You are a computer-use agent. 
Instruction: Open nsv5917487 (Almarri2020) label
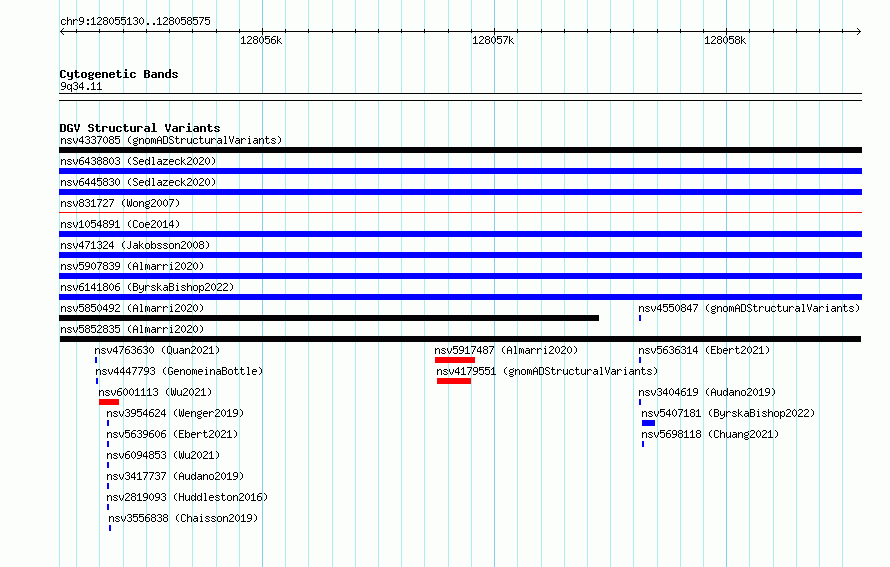(x=506, y=350)
